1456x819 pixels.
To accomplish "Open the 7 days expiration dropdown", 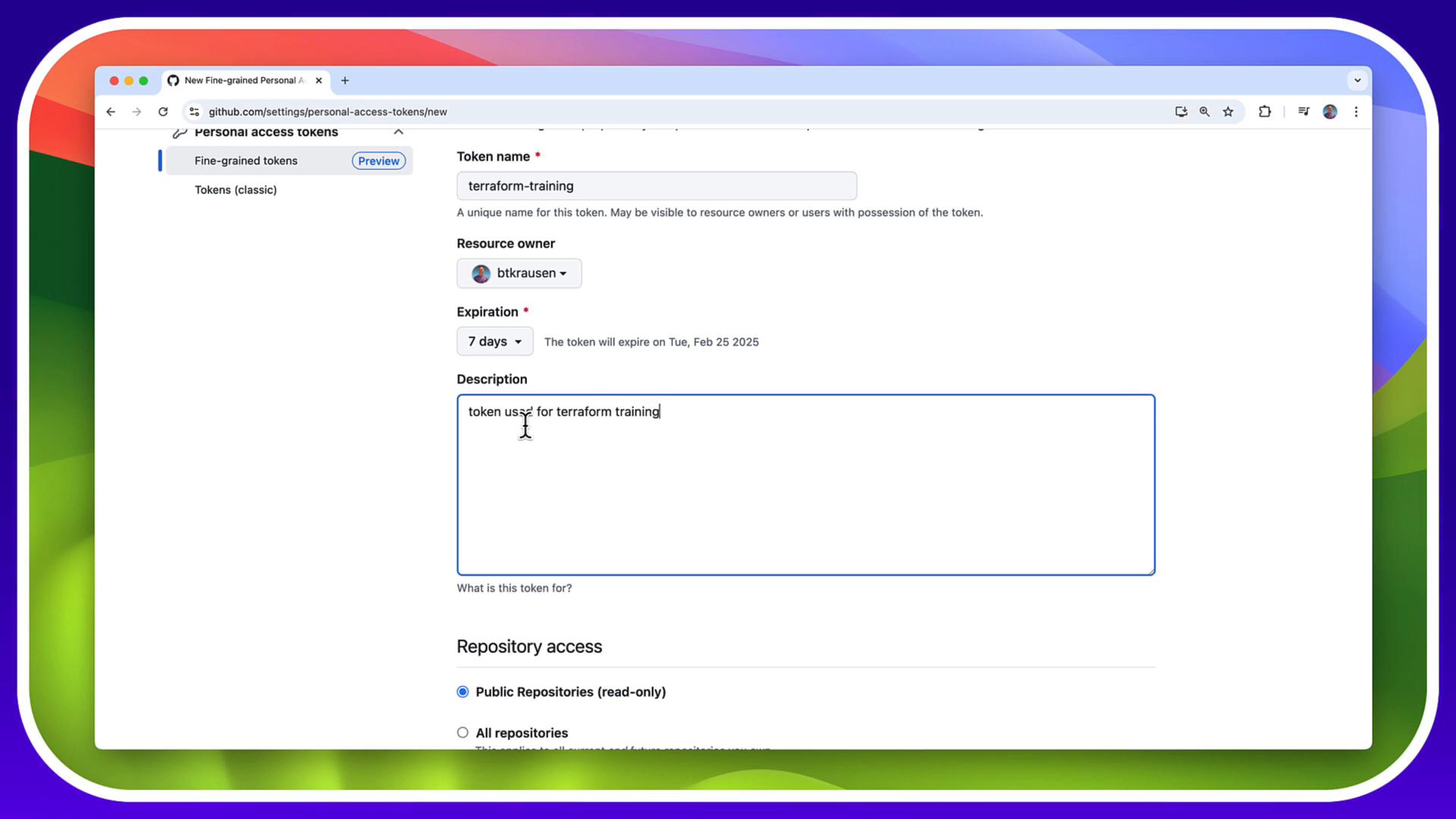I will (494, 341).
